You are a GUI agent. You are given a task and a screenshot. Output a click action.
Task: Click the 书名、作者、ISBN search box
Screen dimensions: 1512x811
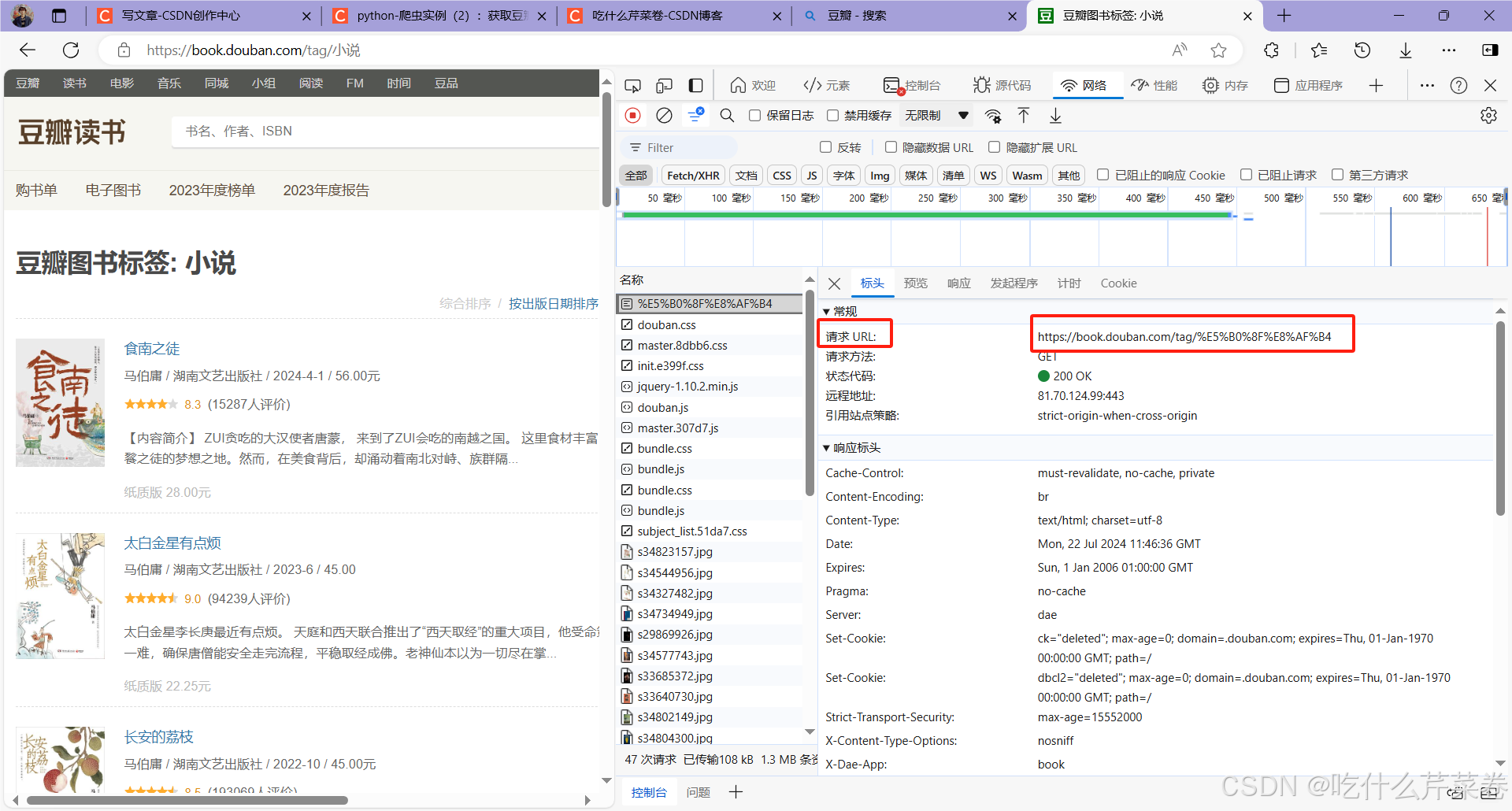pyautogui.click(x=386, y=131)
